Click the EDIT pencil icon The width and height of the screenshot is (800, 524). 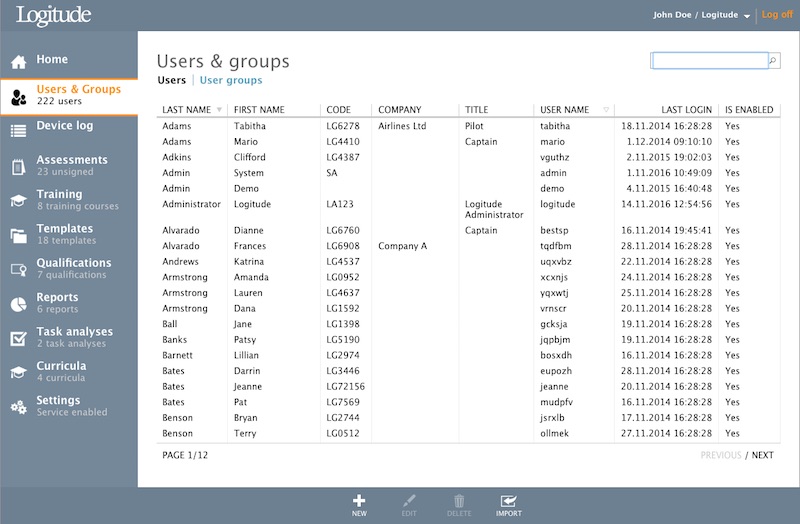coord(409,501)
